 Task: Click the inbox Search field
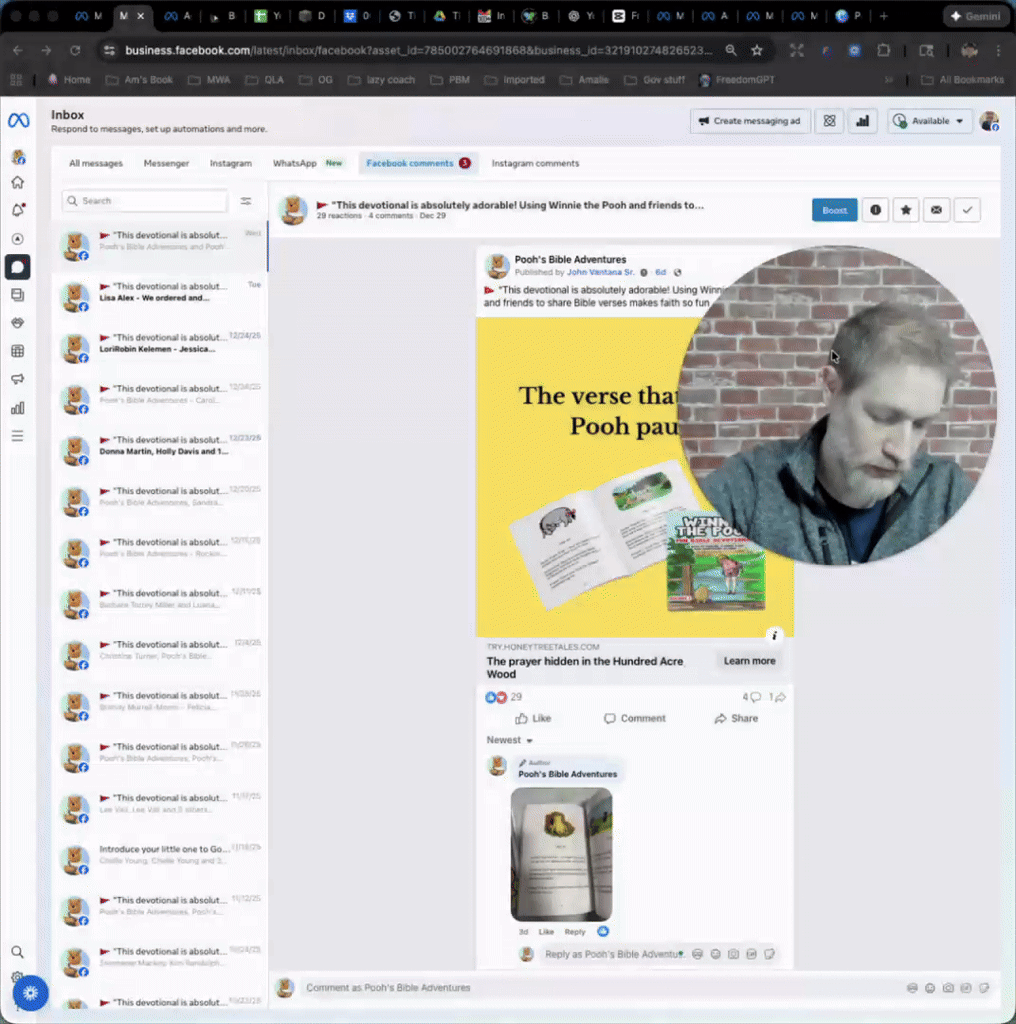(145, 200)
